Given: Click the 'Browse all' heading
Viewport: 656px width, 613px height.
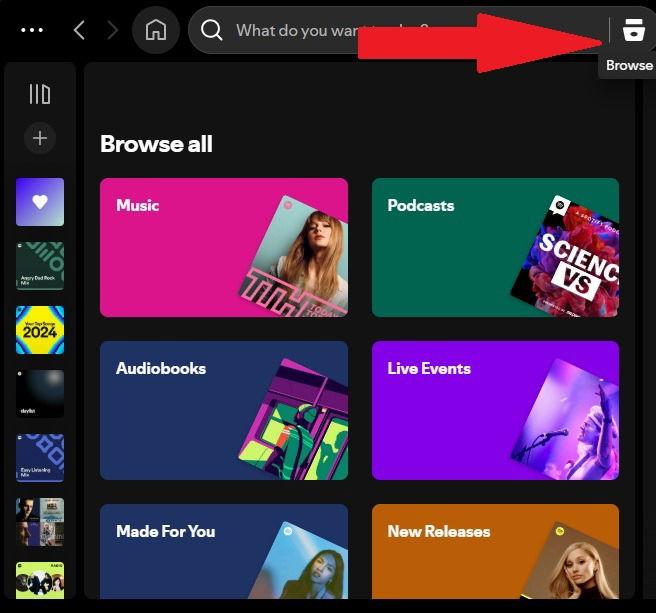Looking at the screenshot, I should 156,144.
